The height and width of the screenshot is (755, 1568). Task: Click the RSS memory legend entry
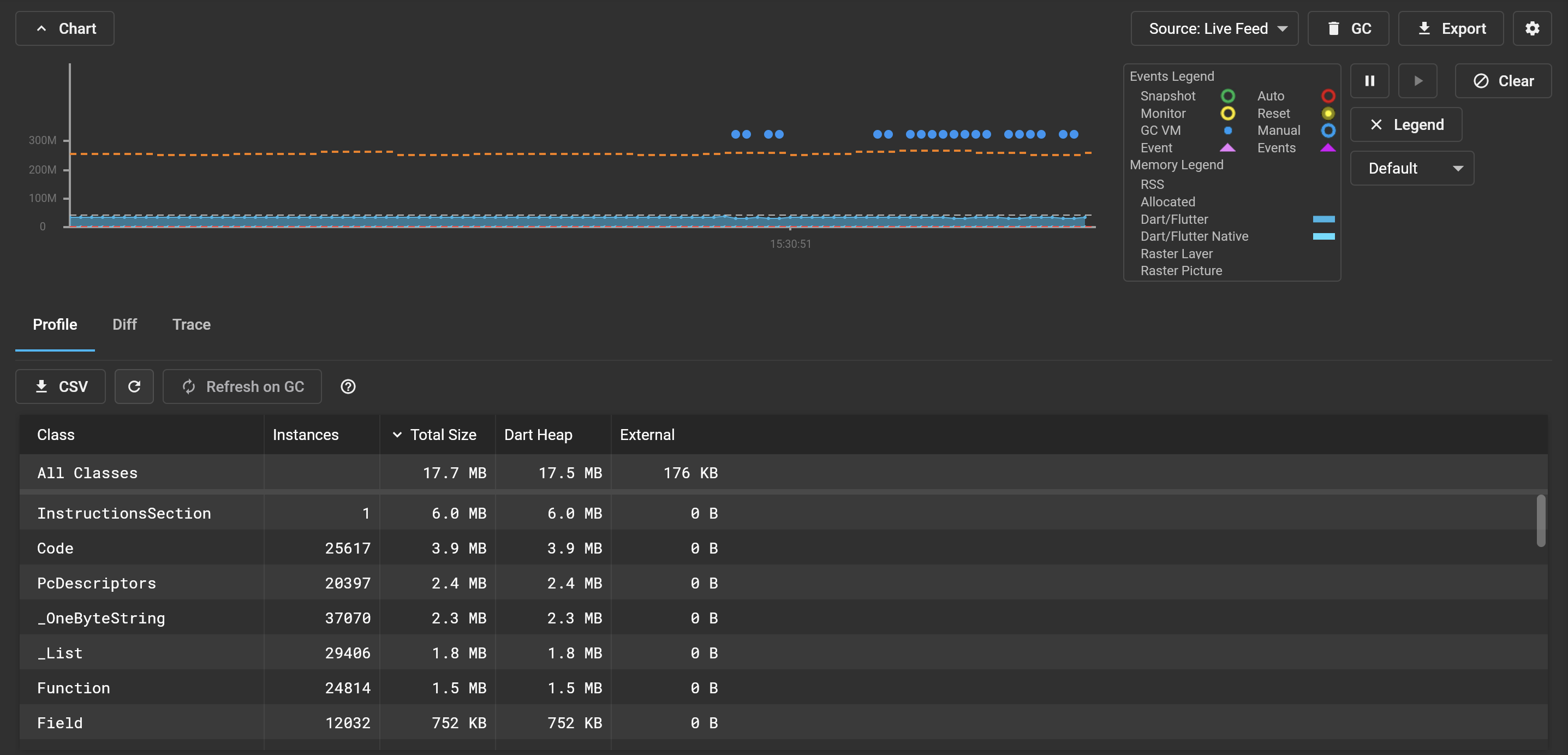[x=1152, y=185]
